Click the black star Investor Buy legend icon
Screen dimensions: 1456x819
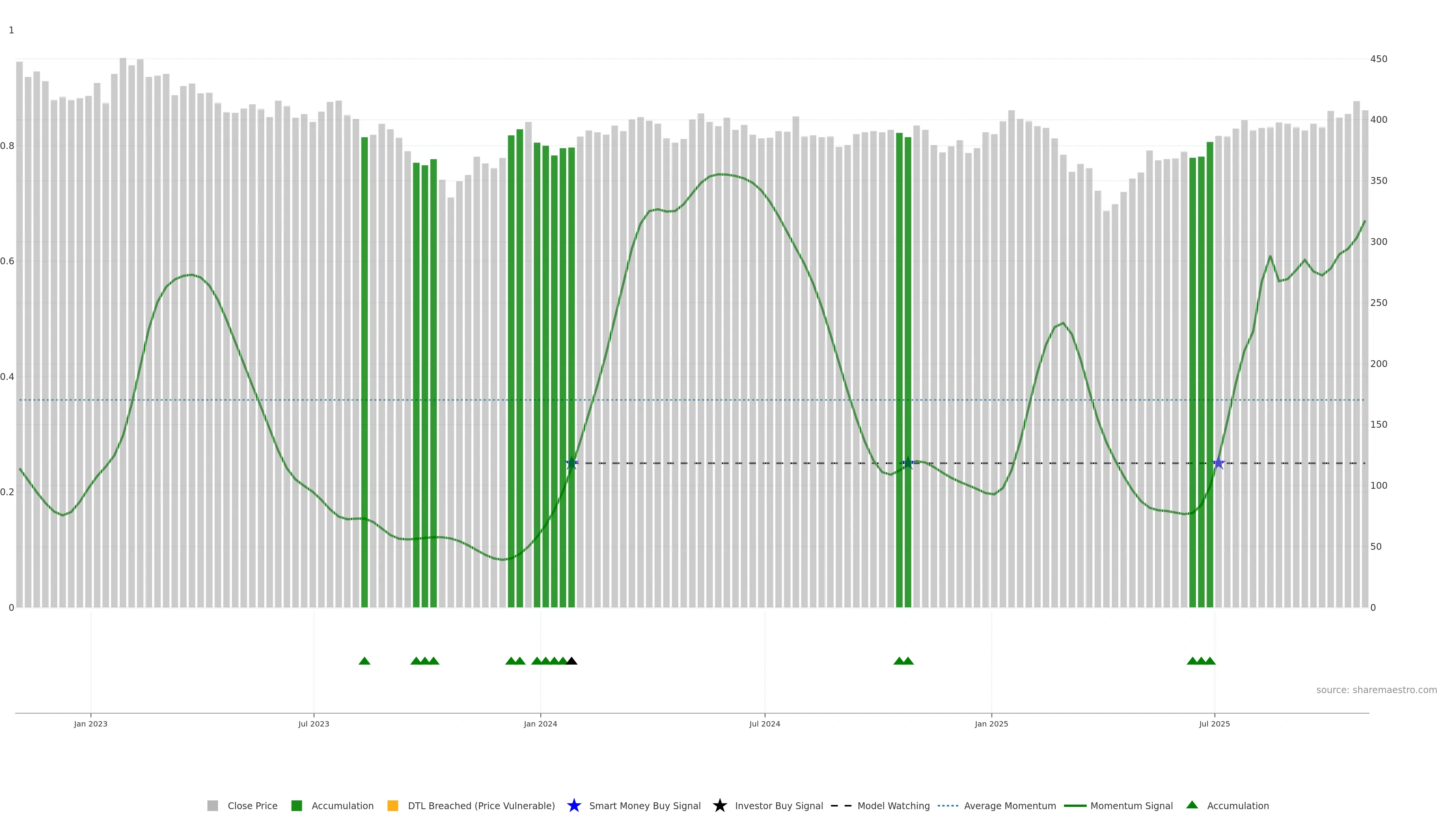click(x=720, y=806)
